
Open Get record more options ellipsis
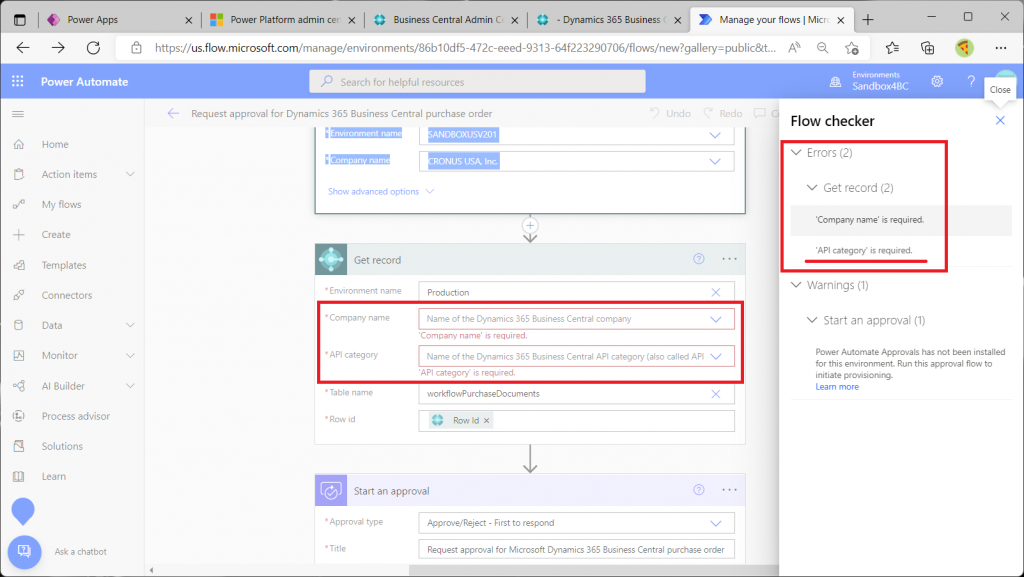click(x=729, y=259)
